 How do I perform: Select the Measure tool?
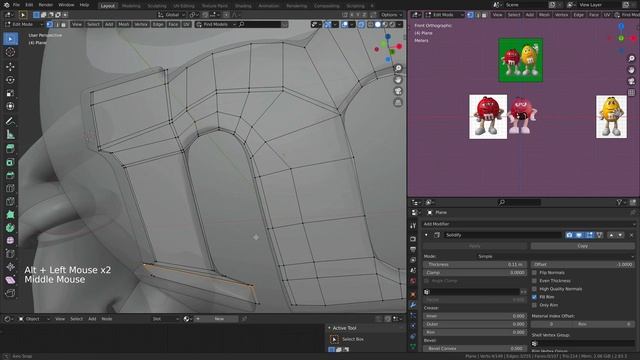coord(10,134)
